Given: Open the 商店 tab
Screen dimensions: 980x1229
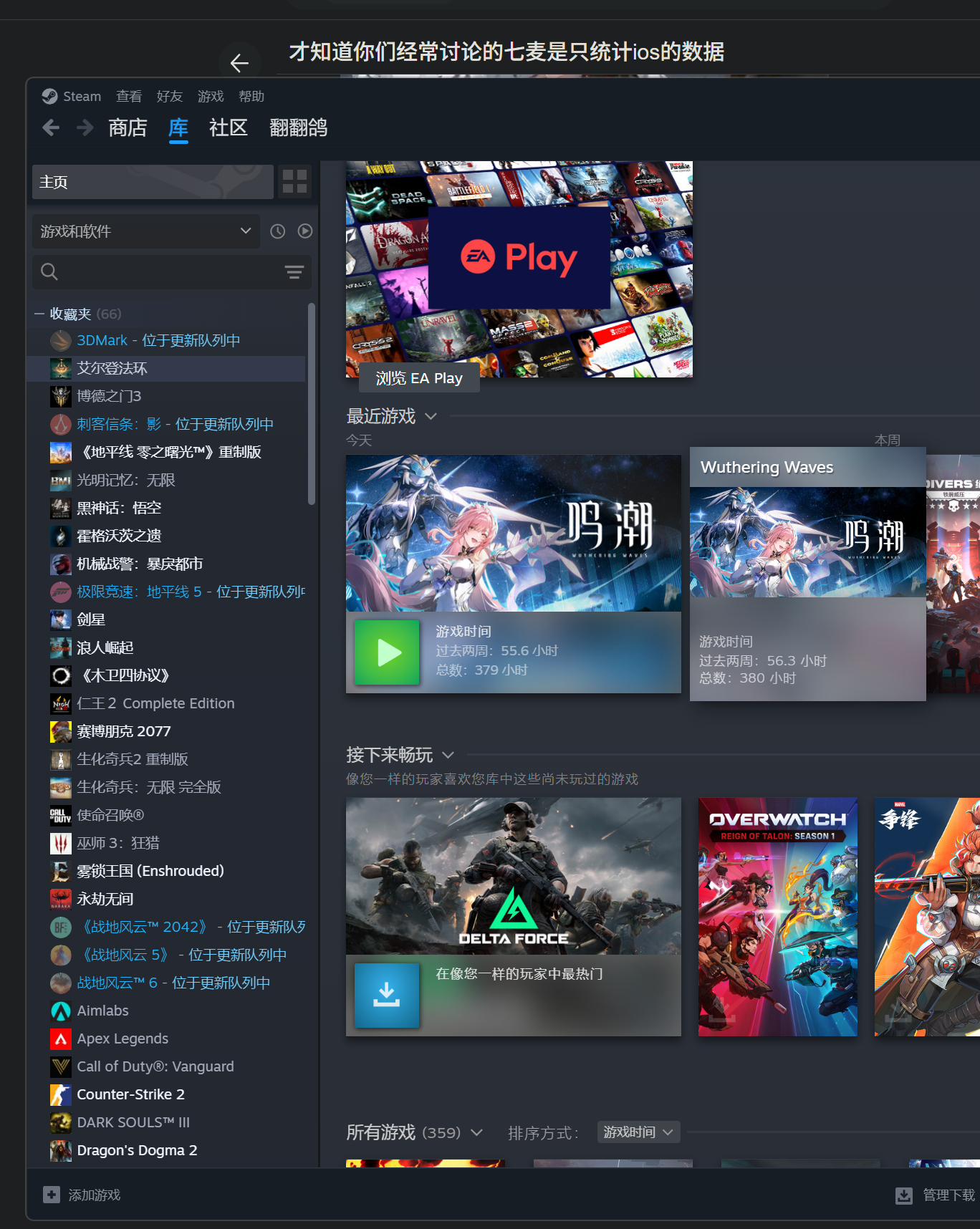Looking at the screenshot, I should click(x=128, y=128).
